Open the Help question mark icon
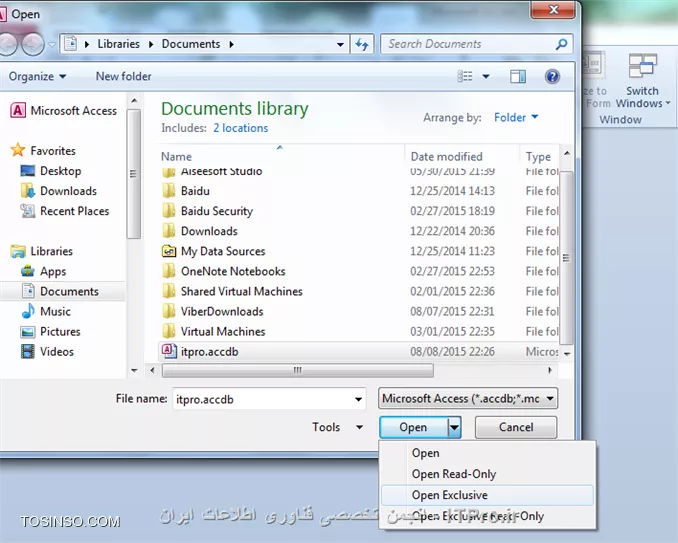The width and height of the screenshot is (678, 543). 552,77
